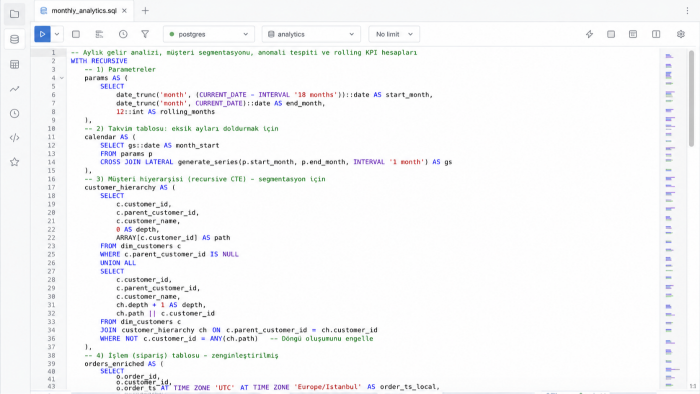
Task: Open the postgres connection dropdown
Action: point(208,34)
